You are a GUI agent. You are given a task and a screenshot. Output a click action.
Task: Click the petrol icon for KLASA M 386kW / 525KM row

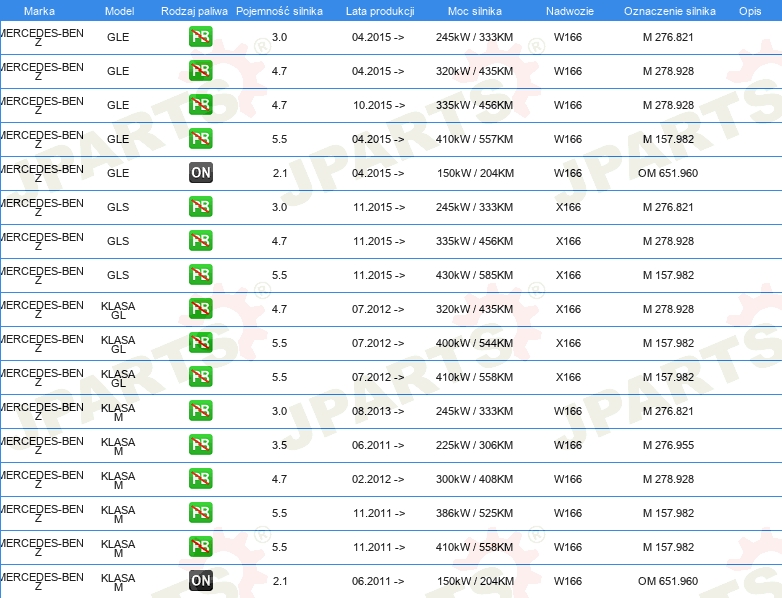point(200,513)
